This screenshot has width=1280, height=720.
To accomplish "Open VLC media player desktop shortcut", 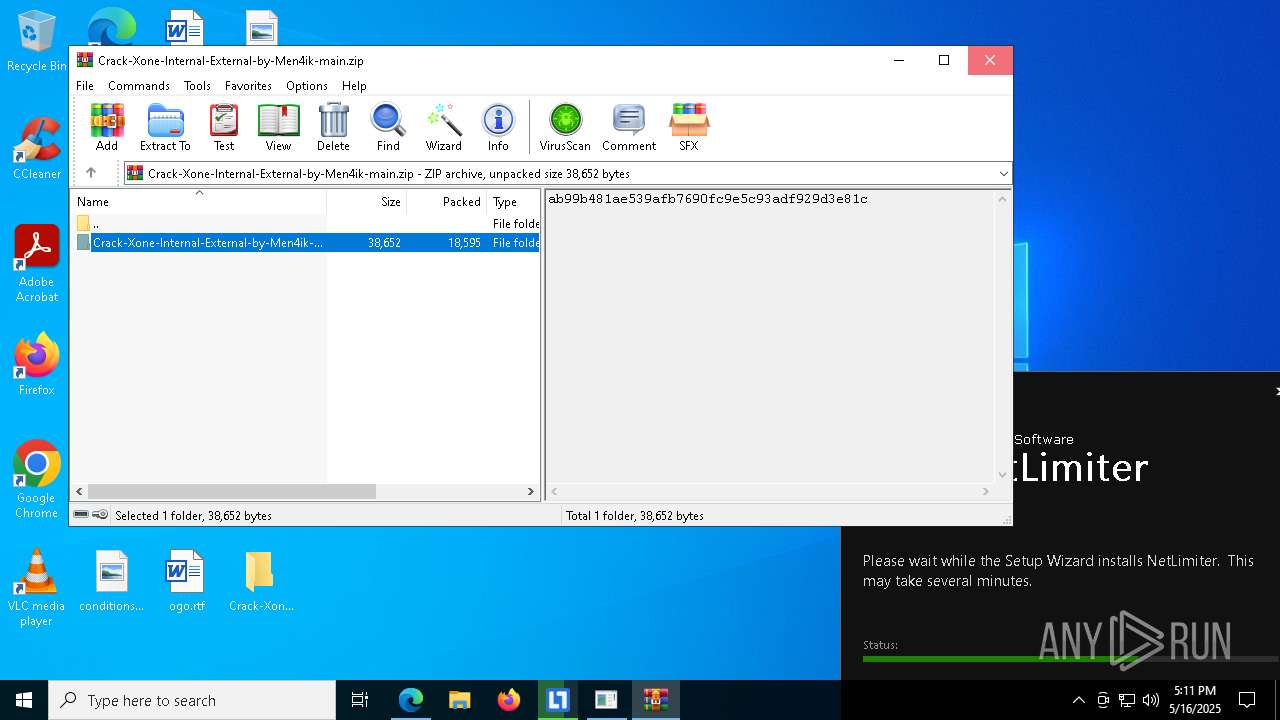I will coord(37,588).
